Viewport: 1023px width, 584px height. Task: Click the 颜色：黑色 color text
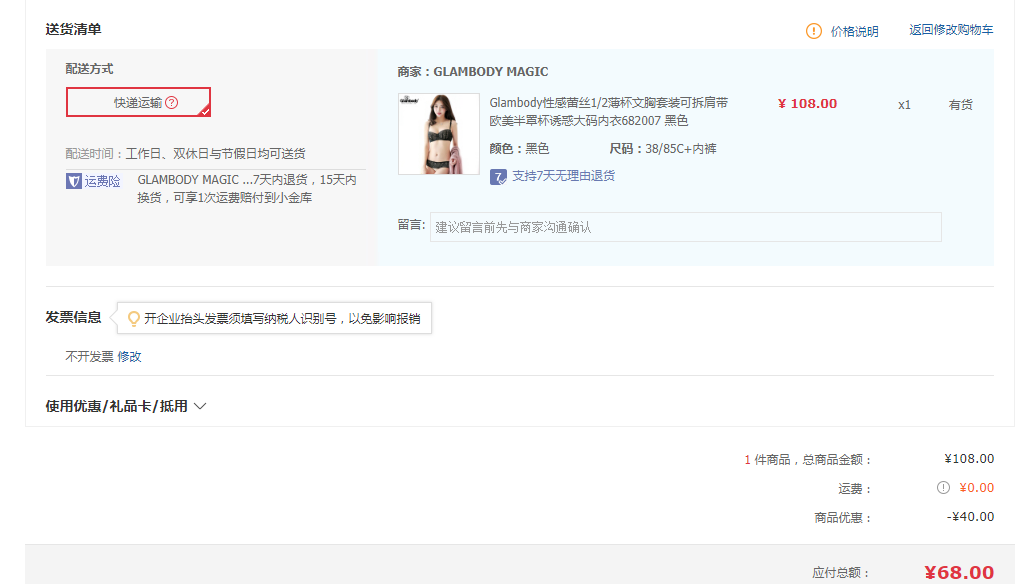[519, 149]
